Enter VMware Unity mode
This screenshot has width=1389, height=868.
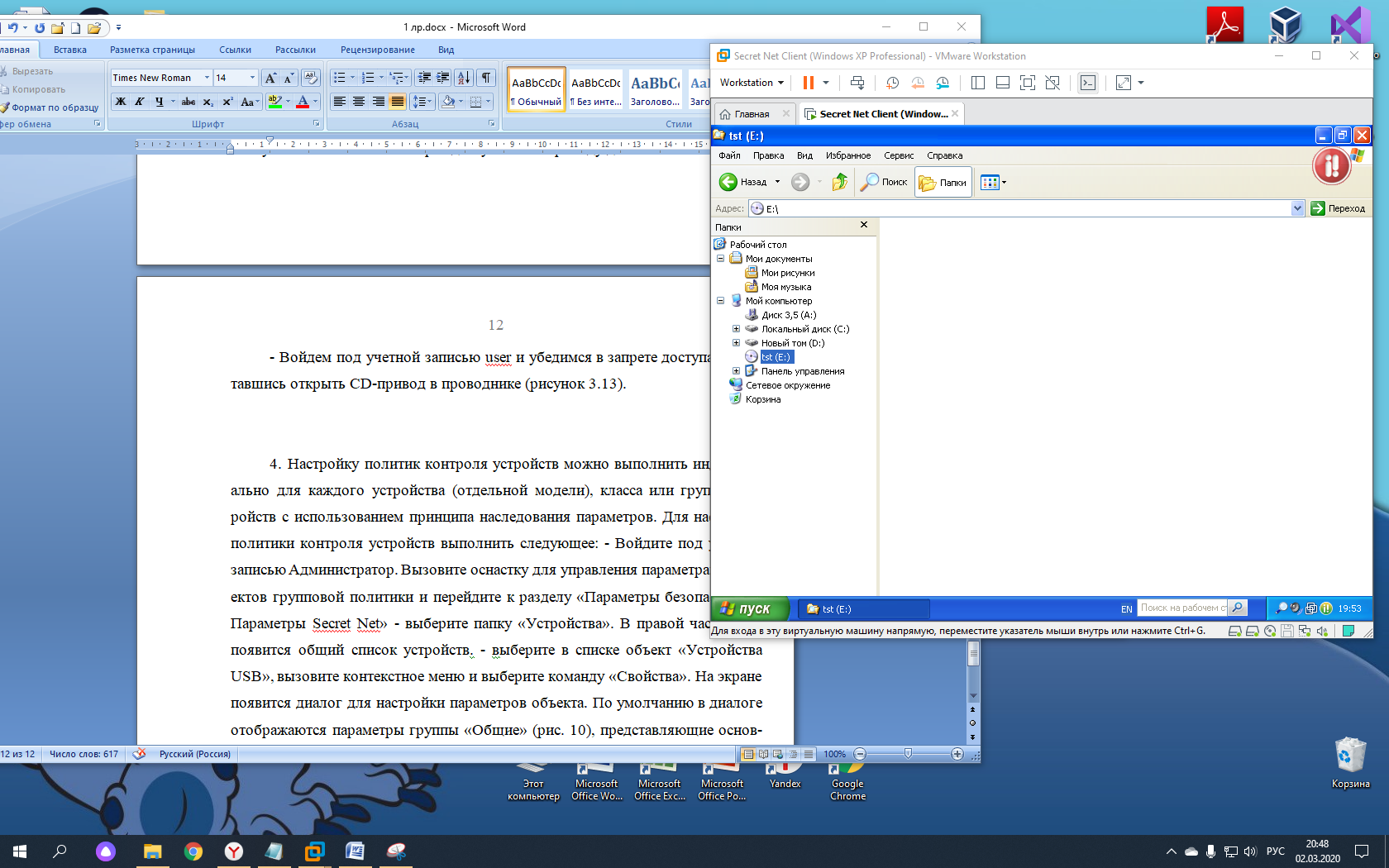1052,83
